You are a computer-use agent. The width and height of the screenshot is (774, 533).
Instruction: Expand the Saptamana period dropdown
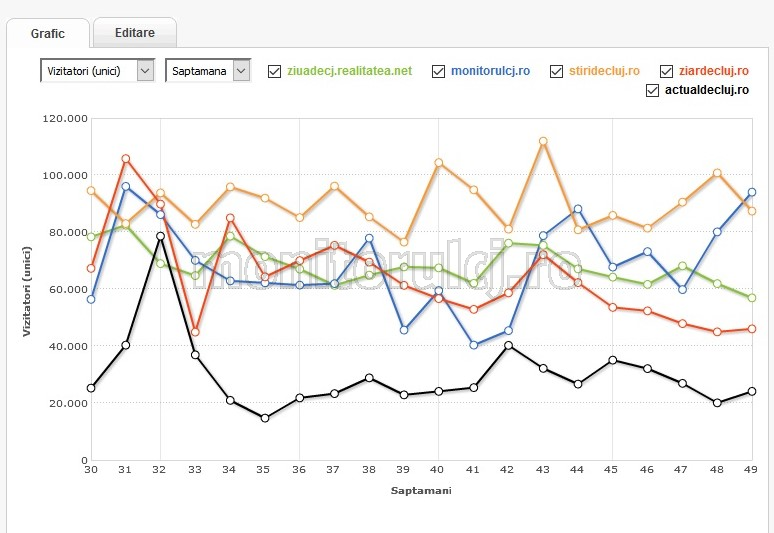click(x=208, y=71)
